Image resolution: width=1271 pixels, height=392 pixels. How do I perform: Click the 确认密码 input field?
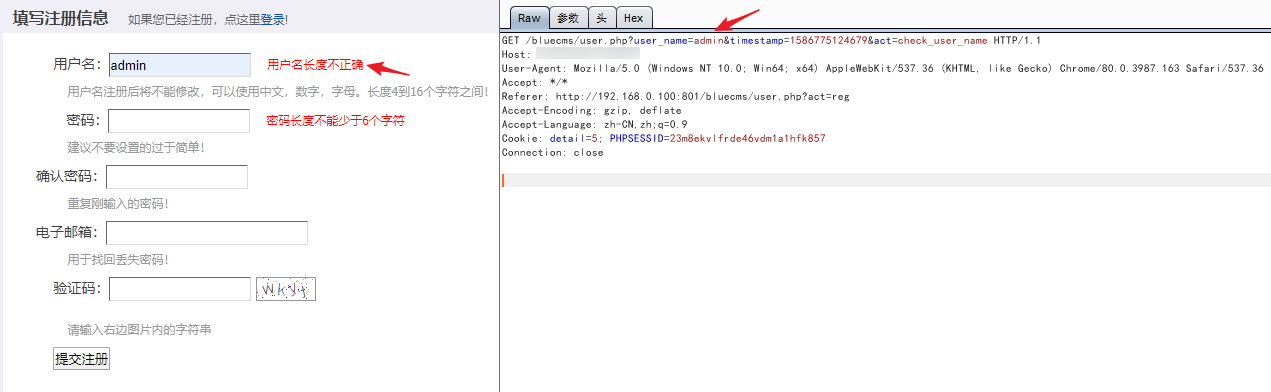coord(177,177)
